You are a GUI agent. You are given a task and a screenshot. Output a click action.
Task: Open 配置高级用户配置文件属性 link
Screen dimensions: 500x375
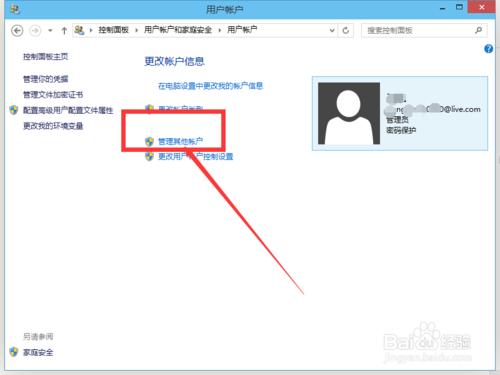tap(68, 110)
